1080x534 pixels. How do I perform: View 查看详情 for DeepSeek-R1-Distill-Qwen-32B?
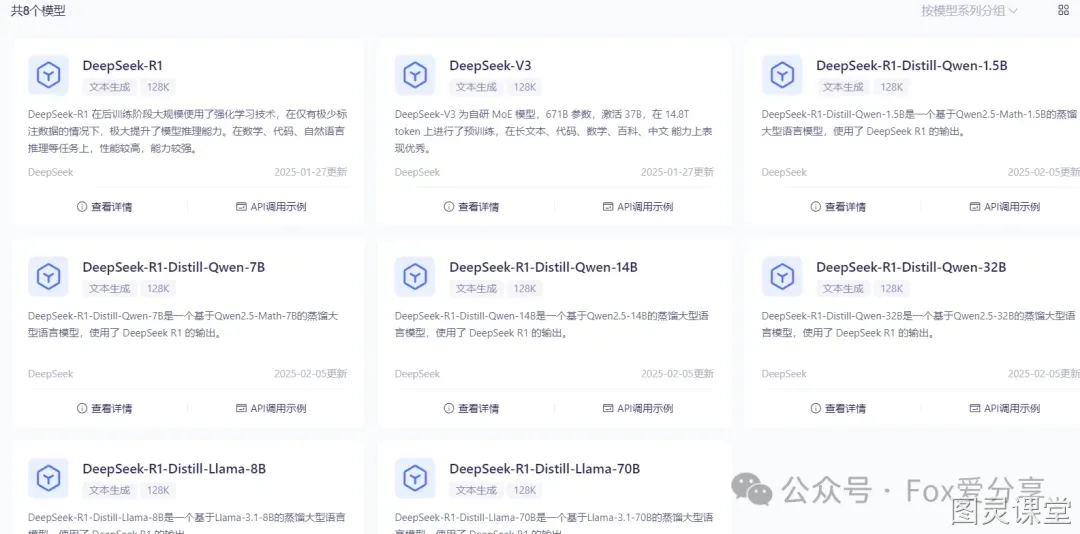838,409
